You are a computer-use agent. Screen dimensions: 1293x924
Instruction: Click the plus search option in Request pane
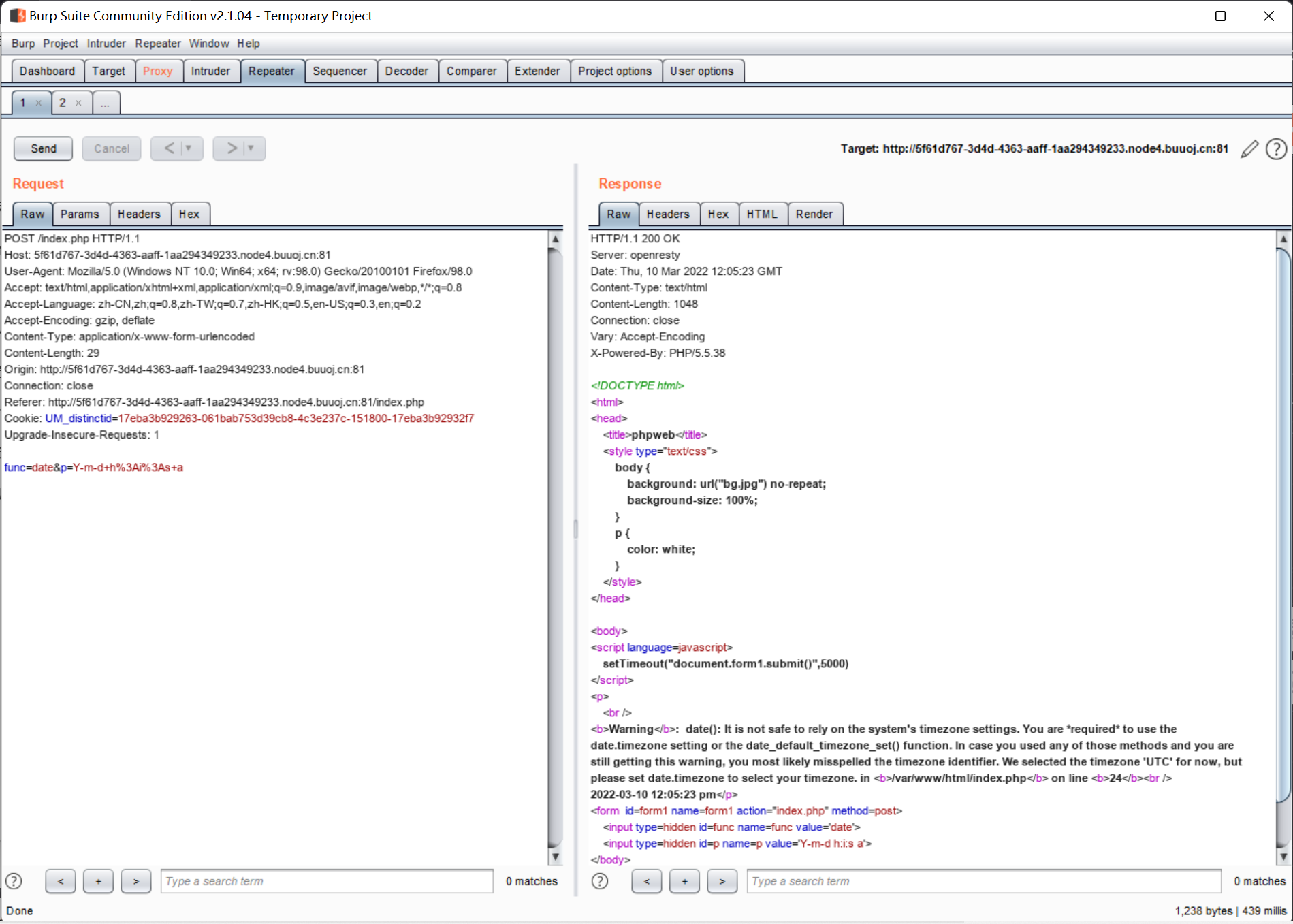point(98,880)
